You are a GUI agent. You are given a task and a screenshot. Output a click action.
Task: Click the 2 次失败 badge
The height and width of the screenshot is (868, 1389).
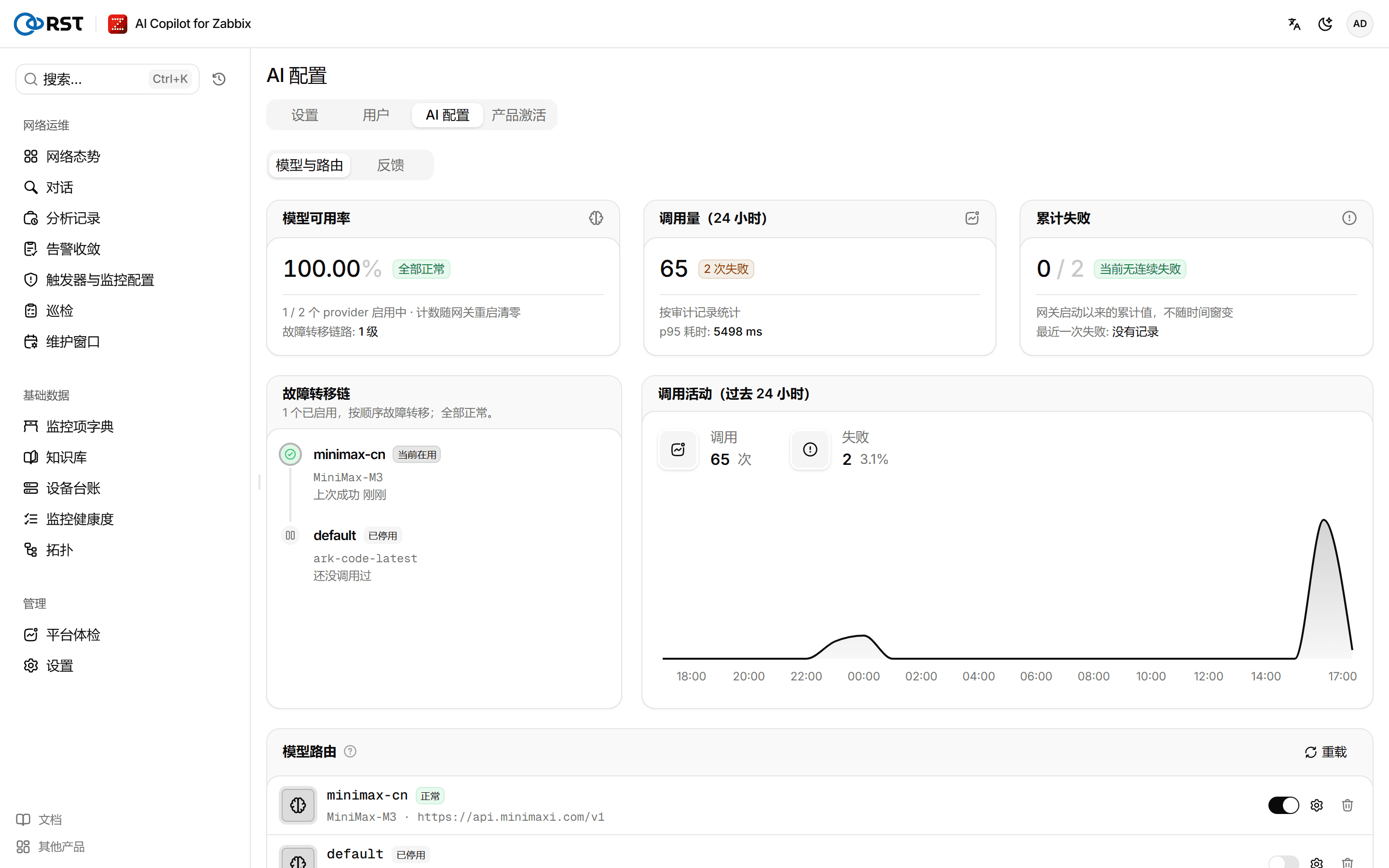click(x=726, y=269)
